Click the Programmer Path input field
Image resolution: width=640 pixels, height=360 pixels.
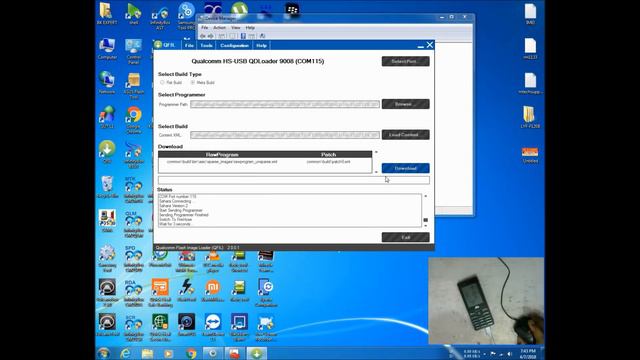(x=285, y=104)
